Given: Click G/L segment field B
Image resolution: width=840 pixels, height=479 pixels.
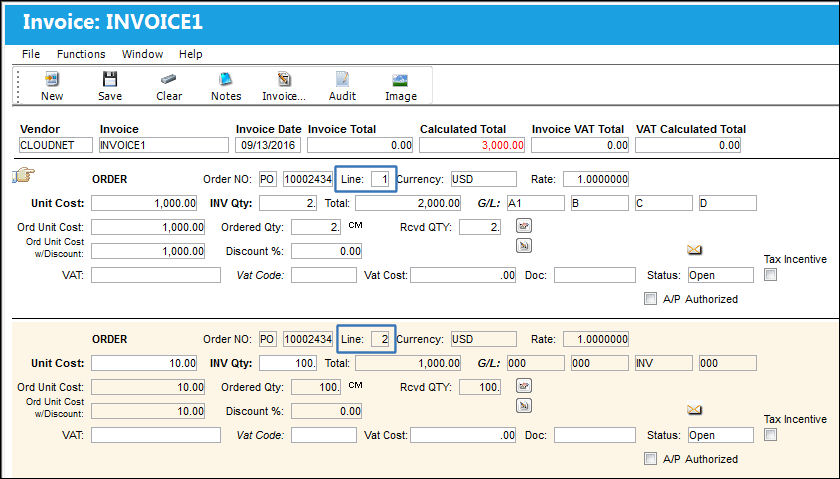Looking at the screenshot, I should [599, 203].
